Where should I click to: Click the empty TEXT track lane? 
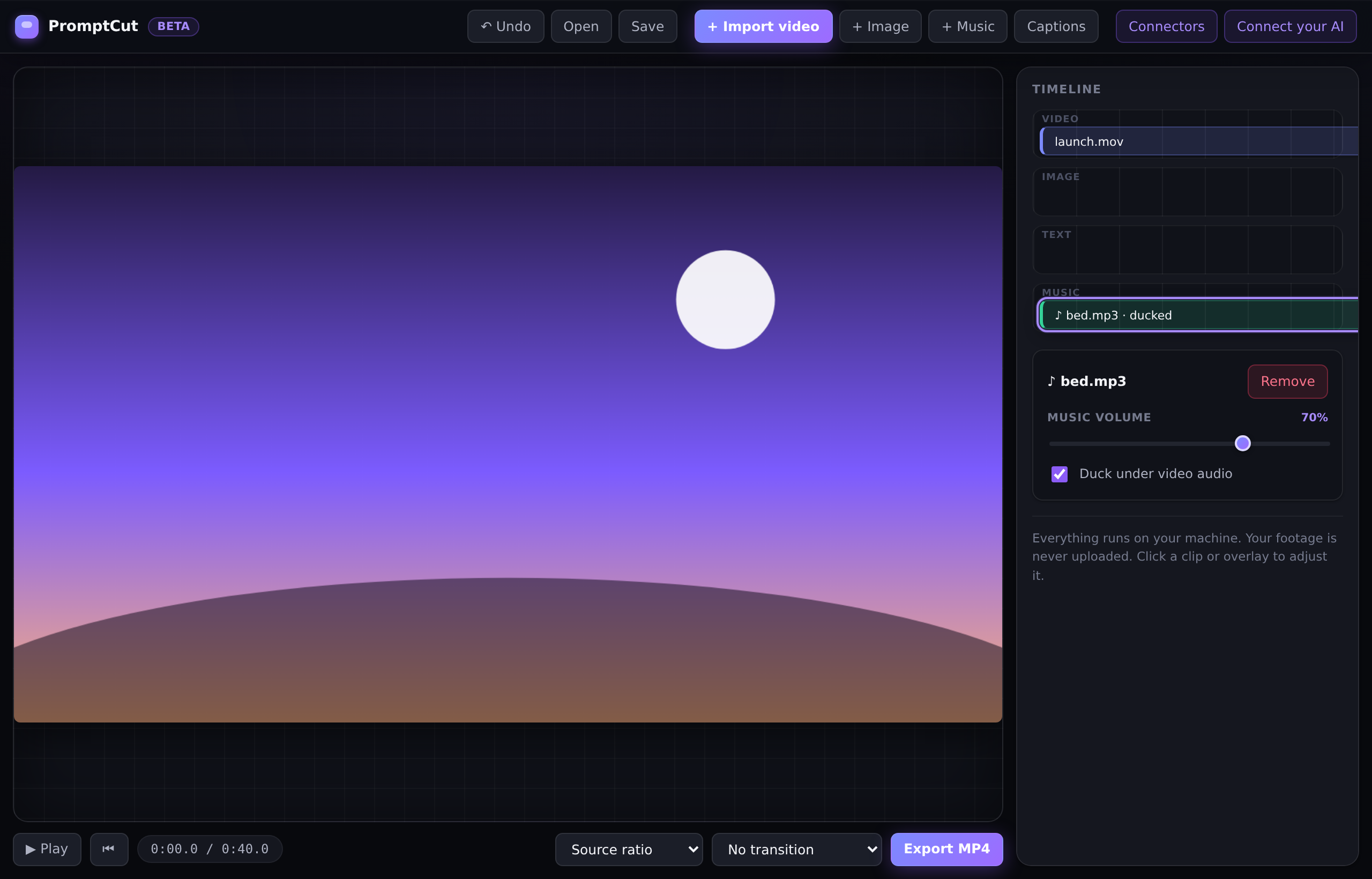tap(1188, 249)
